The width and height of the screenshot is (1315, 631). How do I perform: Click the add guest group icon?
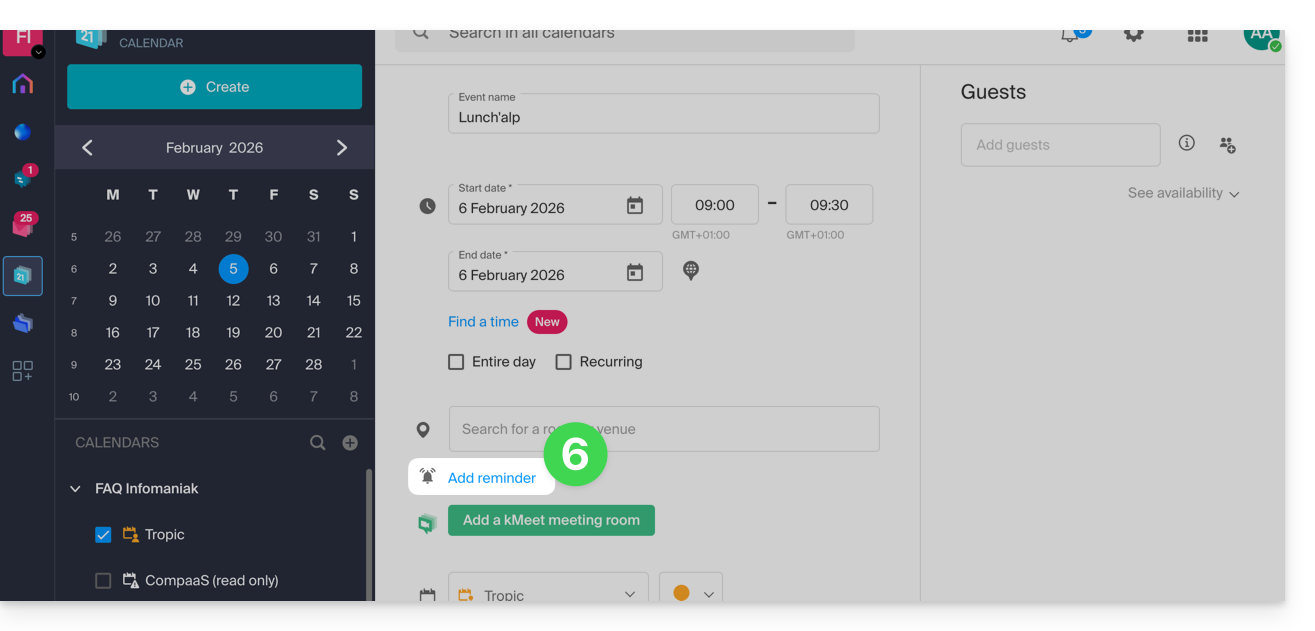tap(1228, 145)
